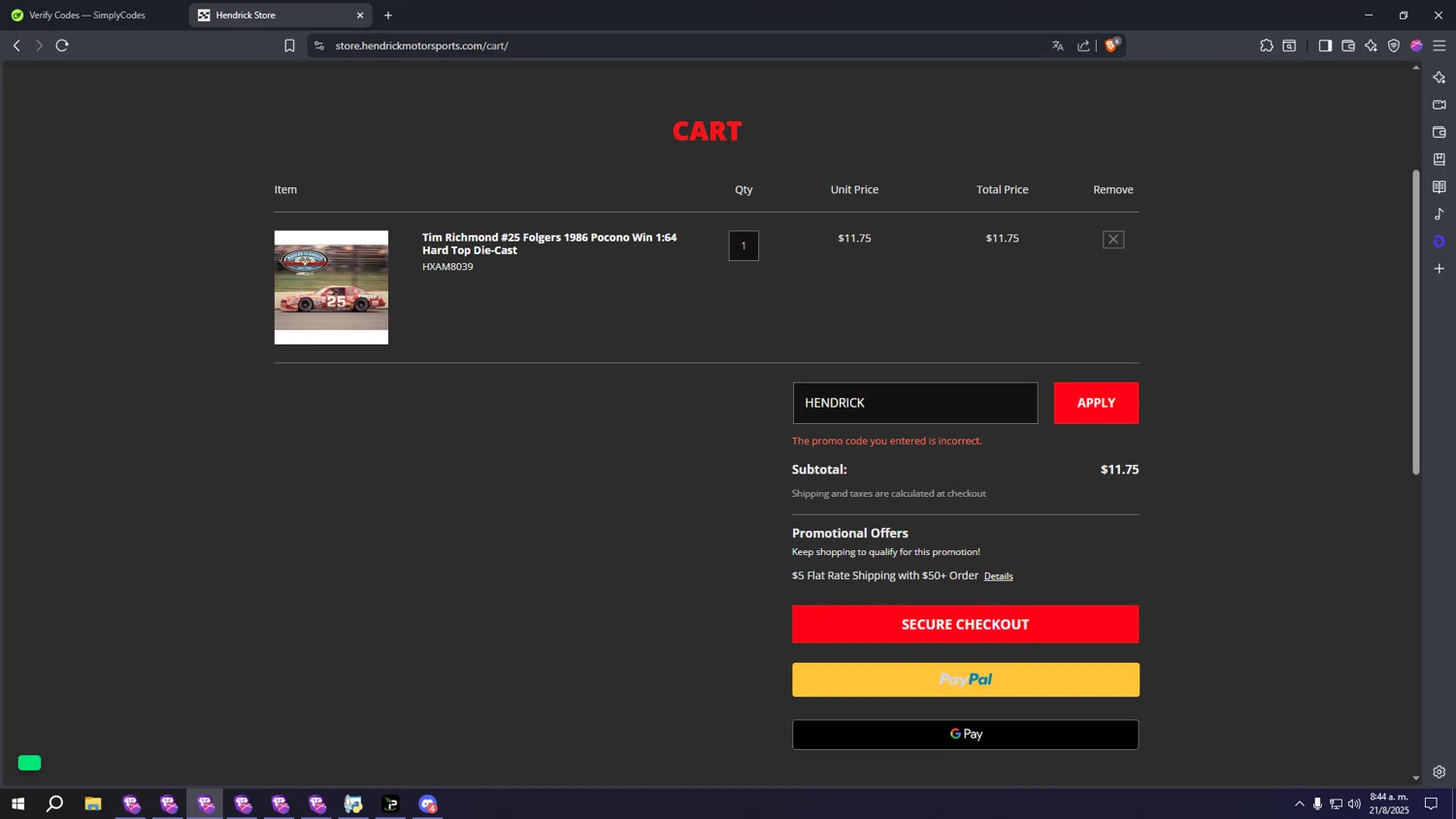The width and height of the screenshot is (1456, 819).
Task: Show hidden system tray icons
Action: point(1300,803)
